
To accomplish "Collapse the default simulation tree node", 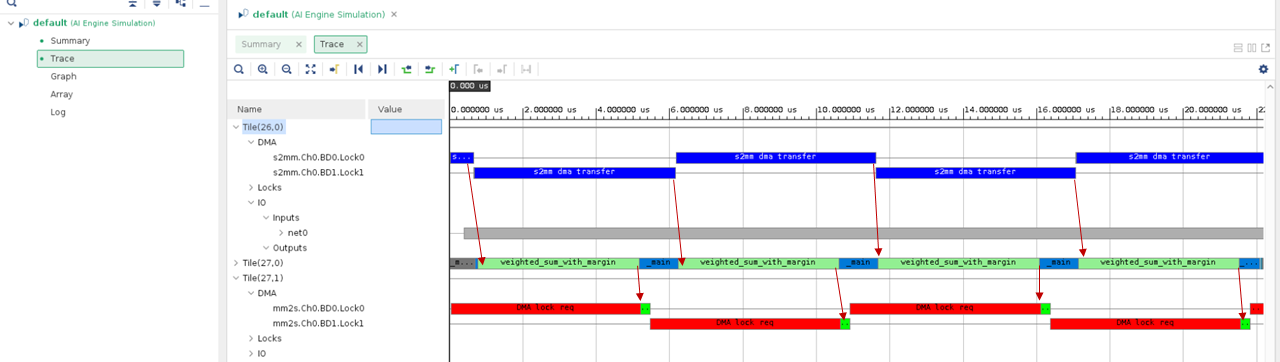I will pyautogui.click(x=11, y=22).
